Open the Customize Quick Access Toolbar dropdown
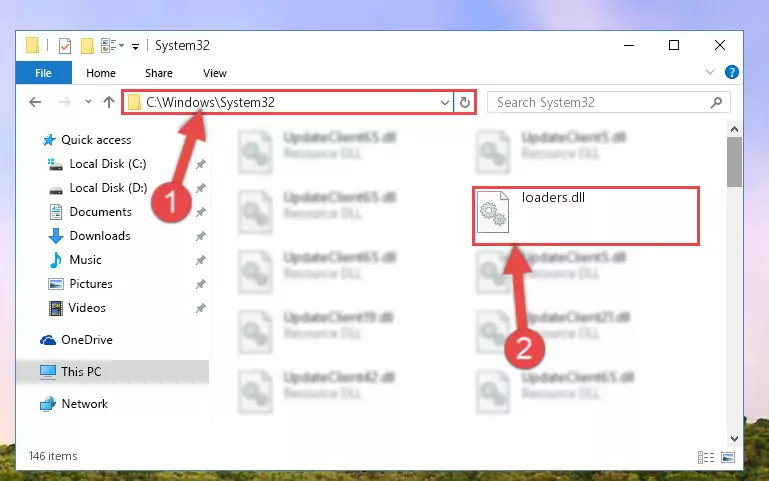The width and height of the screenshot is (769, 481). (x=135, y=47)
